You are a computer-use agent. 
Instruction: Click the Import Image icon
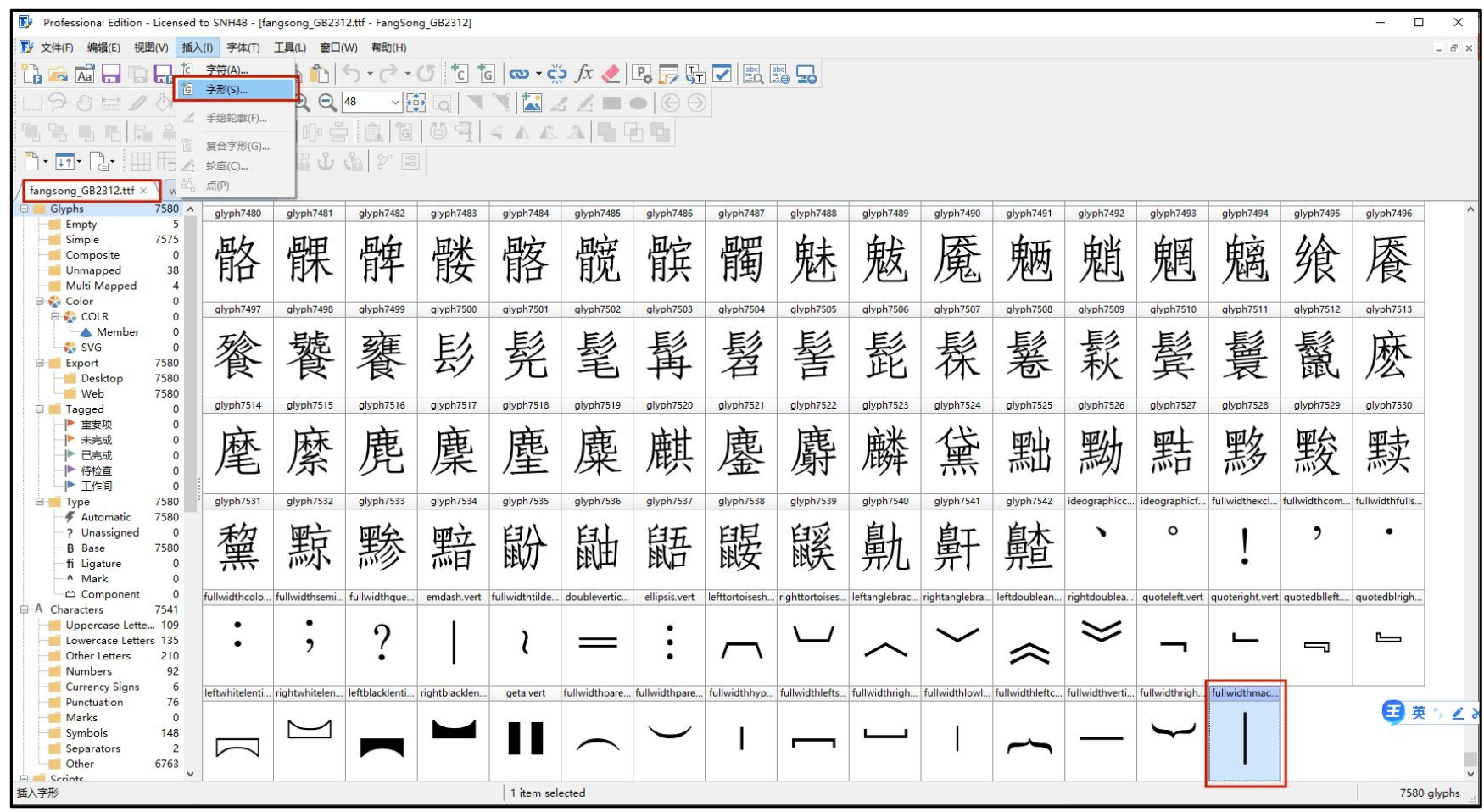point(532,103)
